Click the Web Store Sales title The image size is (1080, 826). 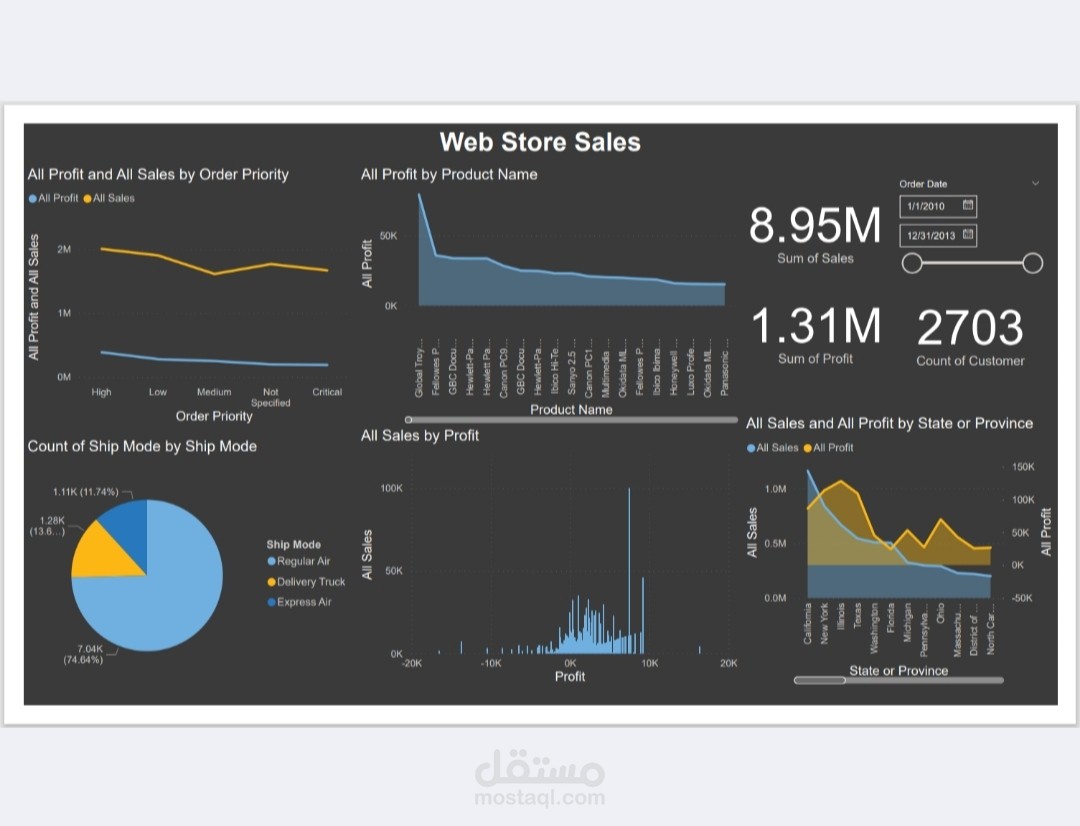540,142
